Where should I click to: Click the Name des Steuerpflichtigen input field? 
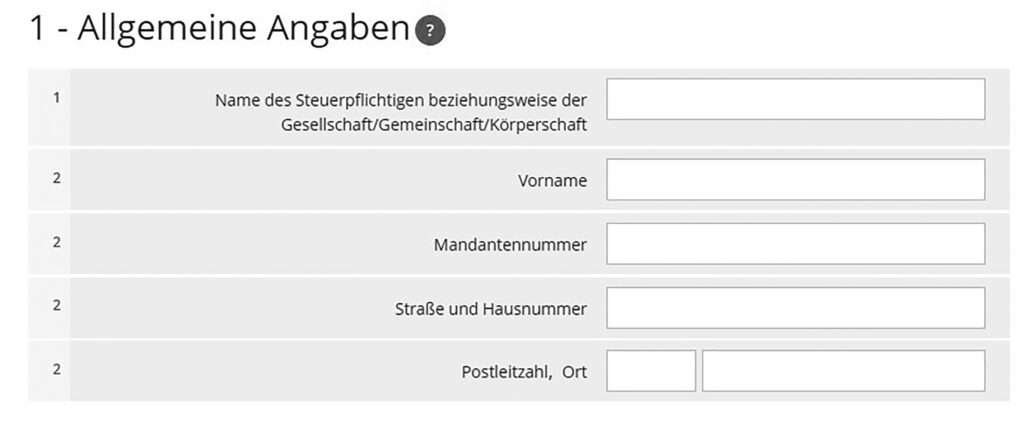[795, 99]
